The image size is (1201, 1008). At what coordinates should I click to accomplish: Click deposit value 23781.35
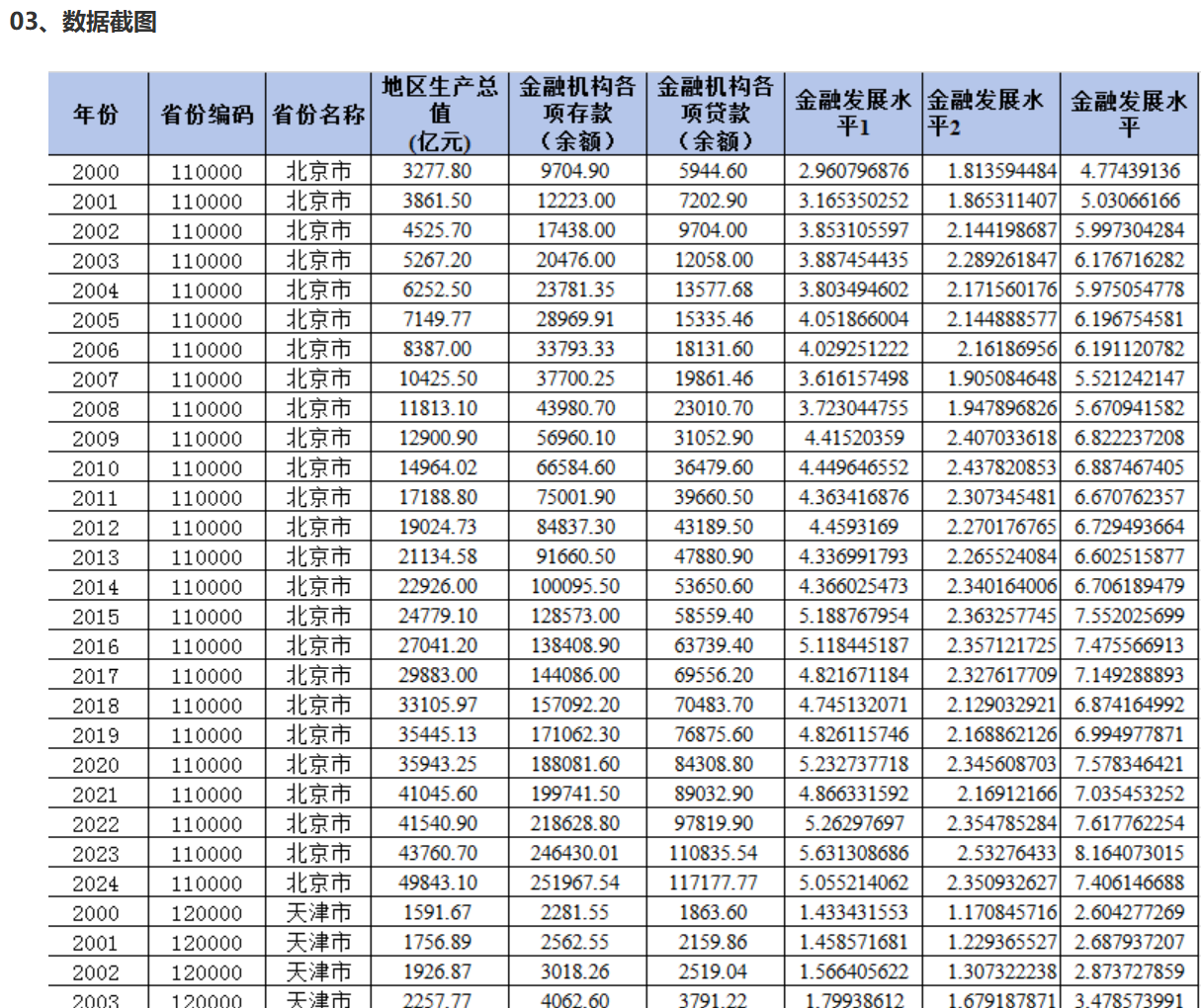point(575,290)
